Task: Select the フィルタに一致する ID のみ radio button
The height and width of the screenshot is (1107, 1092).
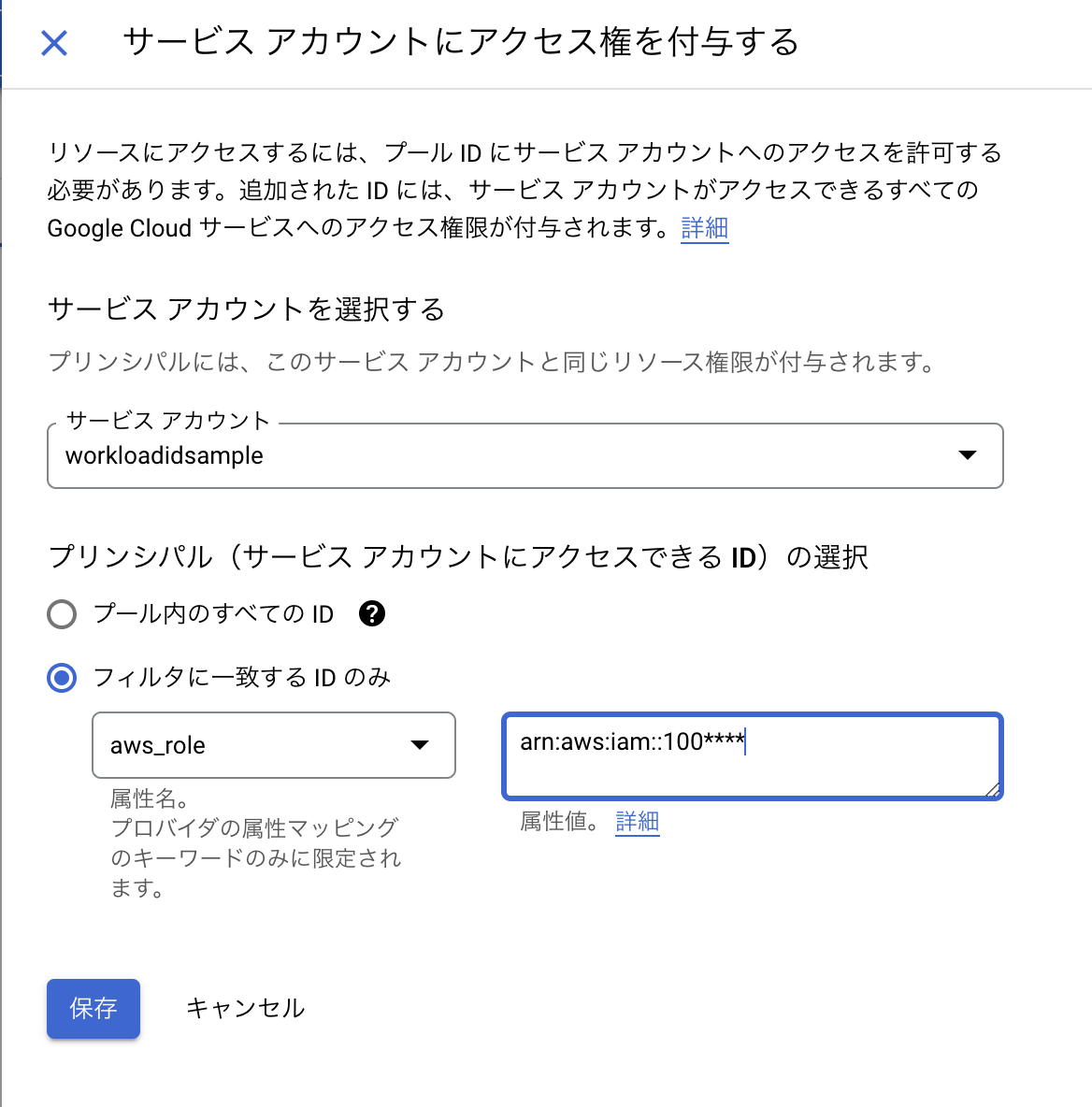Action: [x=61, y=677]
